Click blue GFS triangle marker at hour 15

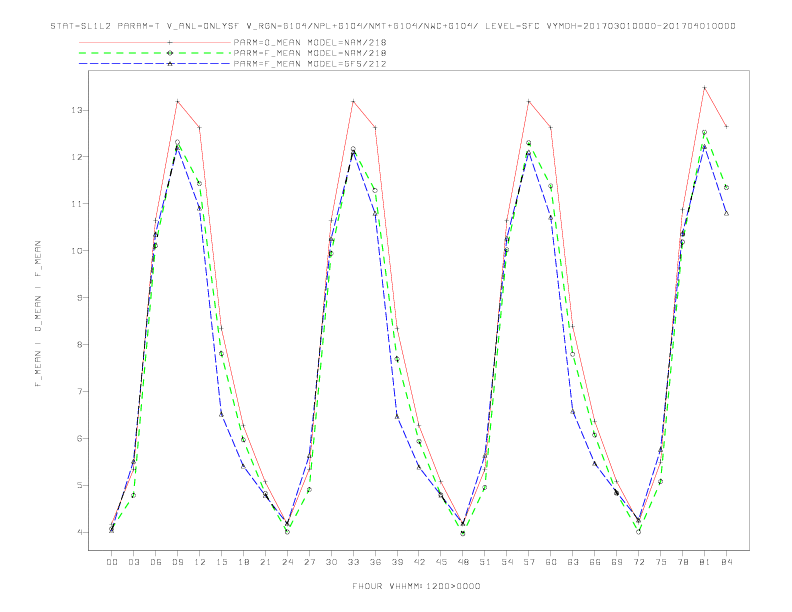221,415
